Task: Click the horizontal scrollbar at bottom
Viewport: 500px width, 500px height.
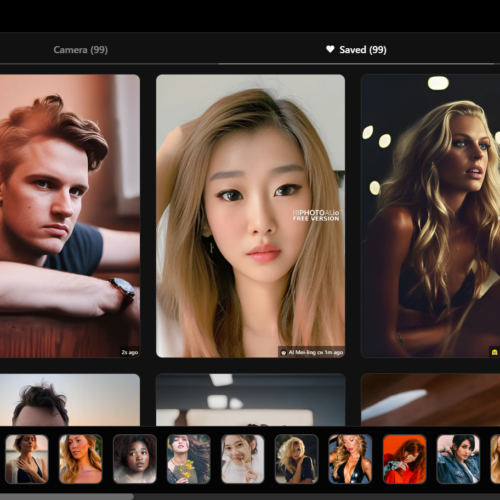Action: [x=67, y=497]
